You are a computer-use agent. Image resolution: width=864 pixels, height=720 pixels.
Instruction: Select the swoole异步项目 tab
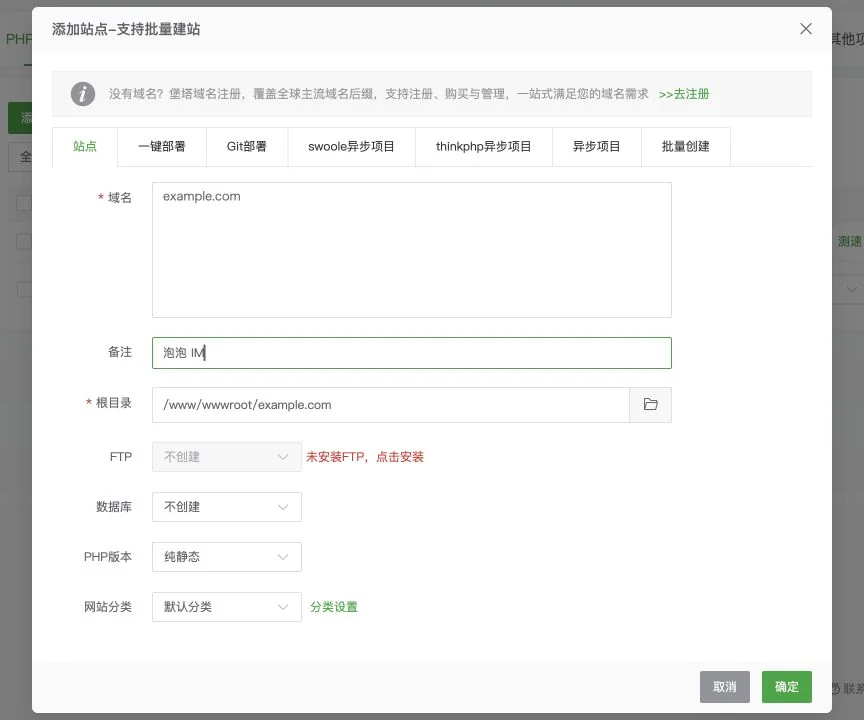[352, 147]
